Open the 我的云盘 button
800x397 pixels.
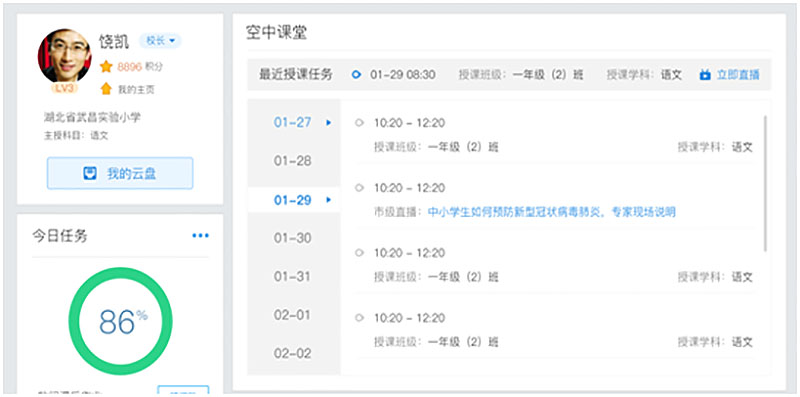(x=120, y=173)
